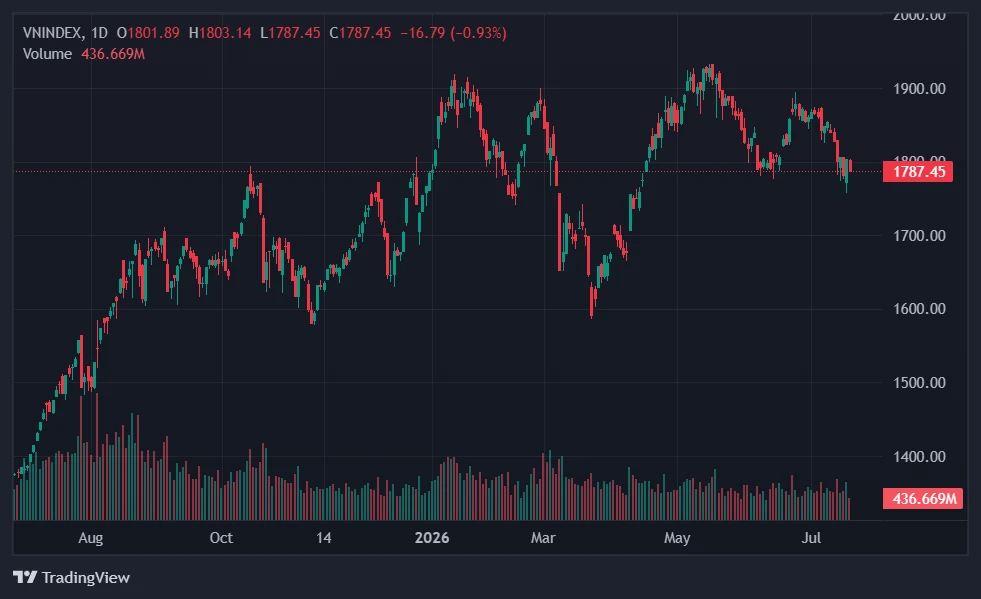Screen dimensions: 981x599
Task: Click the Jul time axis label
Action: [811, 538]
